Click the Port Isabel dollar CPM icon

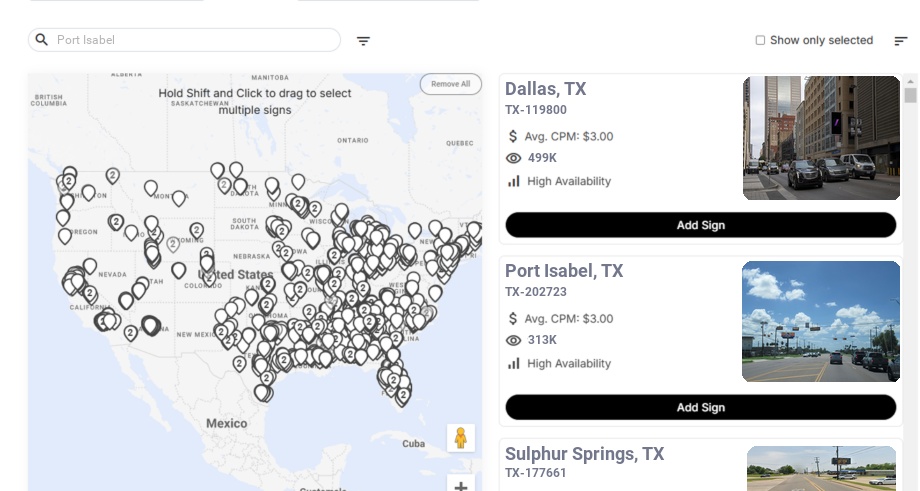tap(513, 319)
